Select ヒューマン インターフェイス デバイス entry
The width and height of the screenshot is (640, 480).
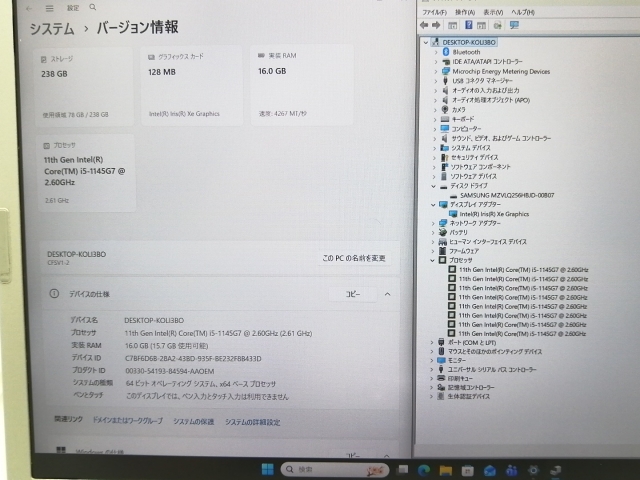point(488,242)
